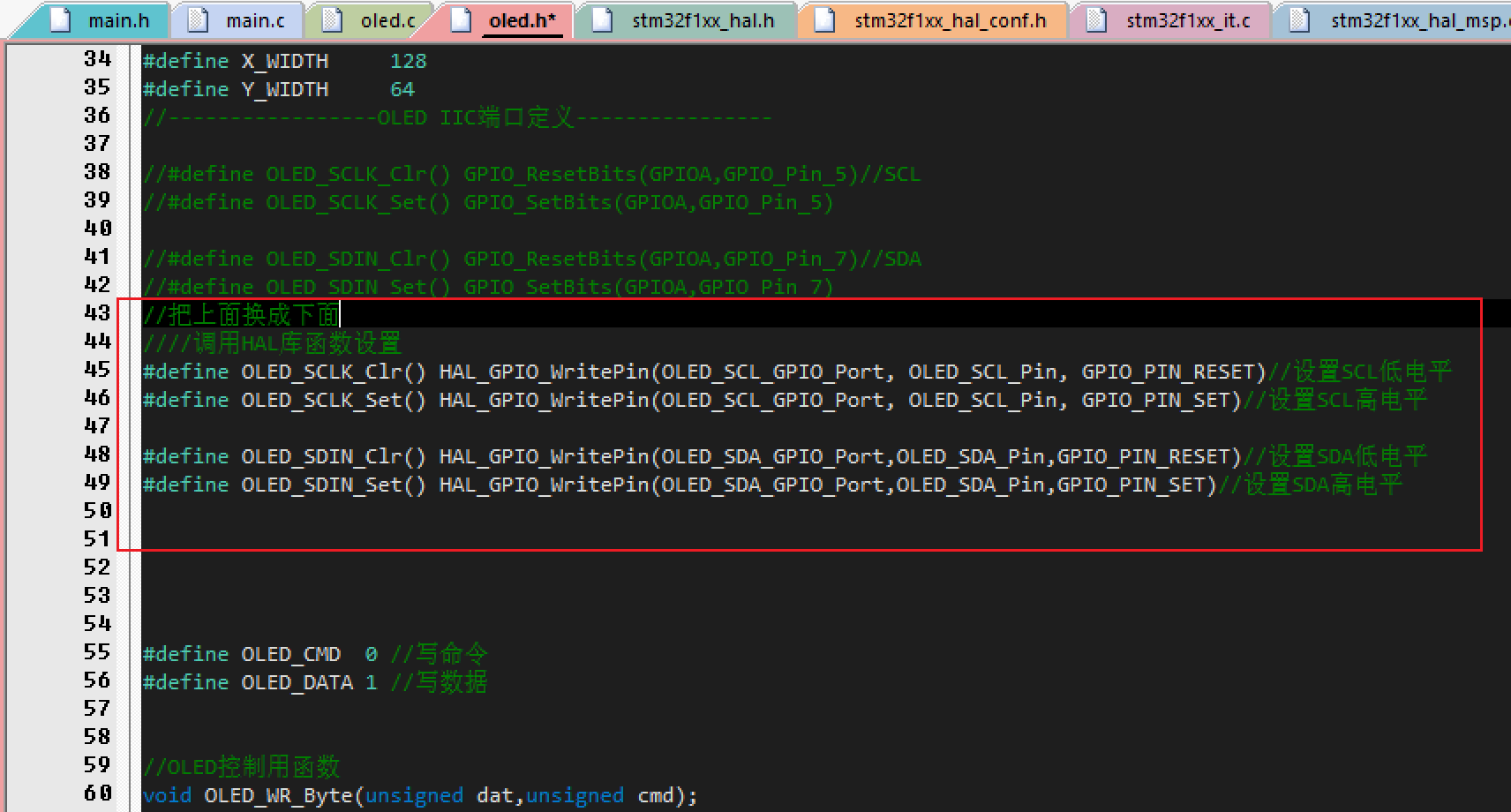Click commented OLED_SDIN_Set line 42
Viewport: 1511px width, 812px height.
point(488,287)
